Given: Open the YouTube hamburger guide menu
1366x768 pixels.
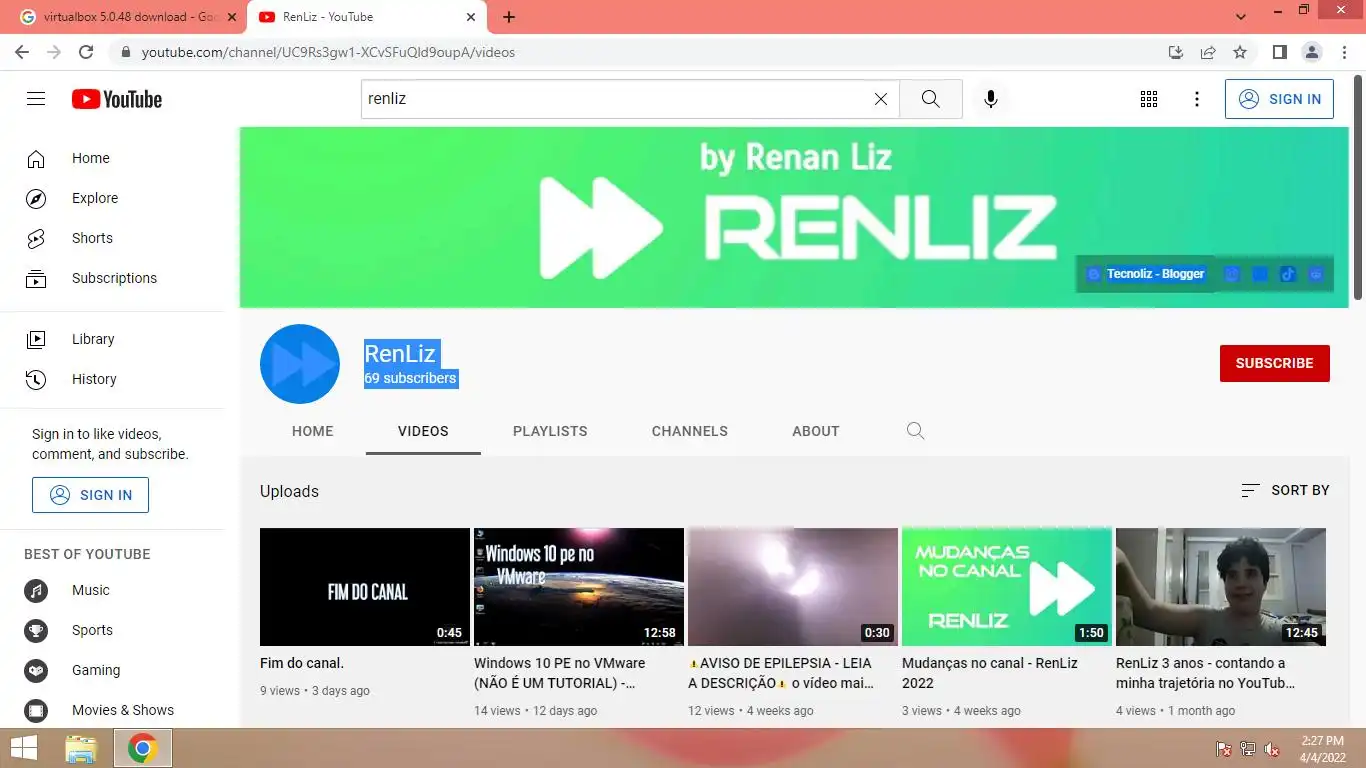Looking at the screenshot, I should pos(36,99).
